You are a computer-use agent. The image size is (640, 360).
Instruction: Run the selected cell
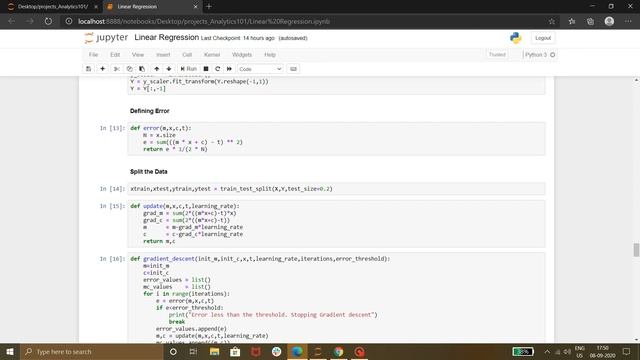coord(189,69)
